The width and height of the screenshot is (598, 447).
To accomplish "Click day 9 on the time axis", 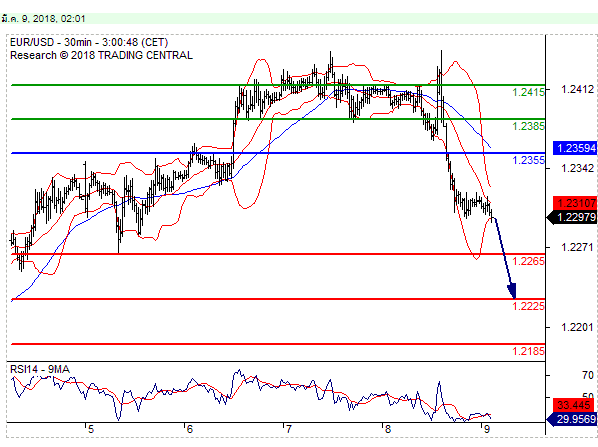I will pos(486,429).
